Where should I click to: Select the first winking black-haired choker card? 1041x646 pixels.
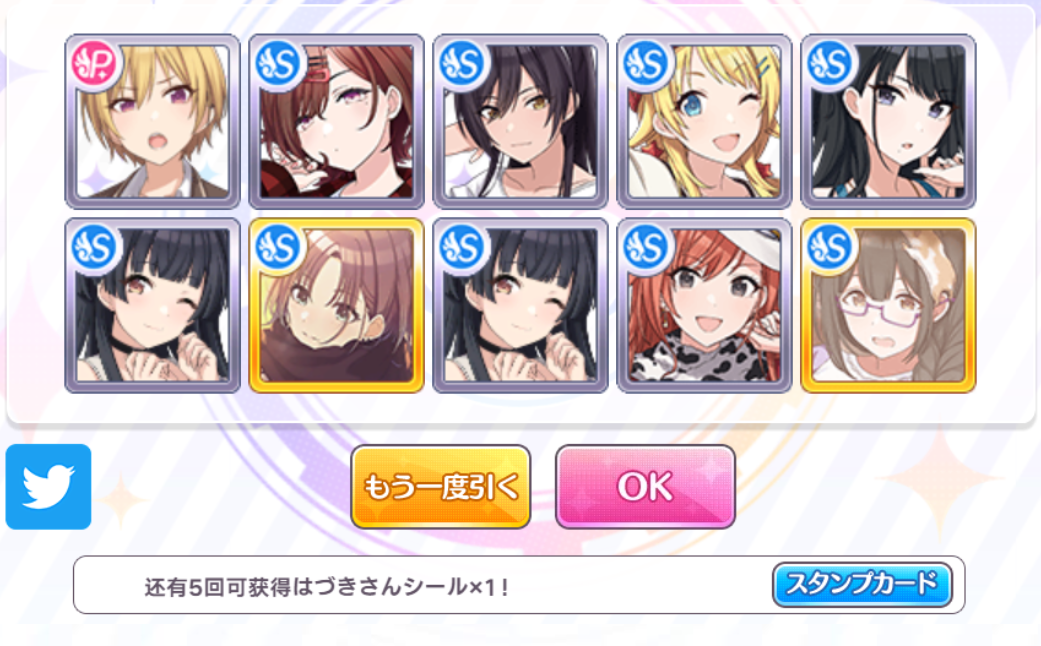pyautogui.click(x=153, y=305)
